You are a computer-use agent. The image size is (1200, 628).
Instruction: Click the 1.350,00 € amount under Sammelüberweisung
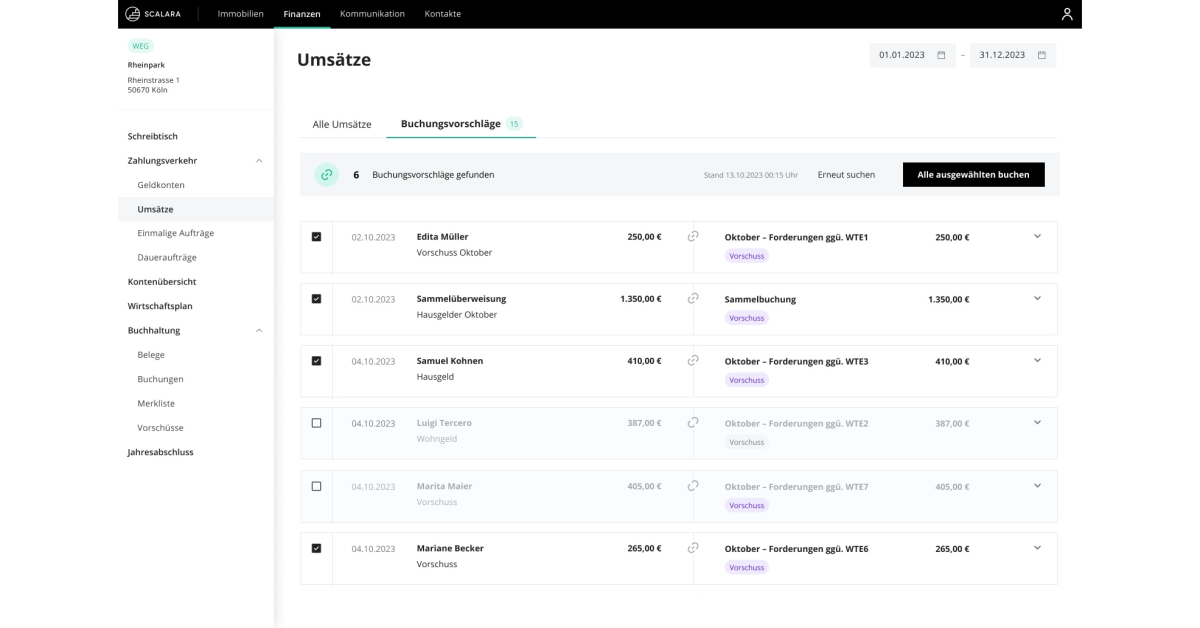pos(640,298)
